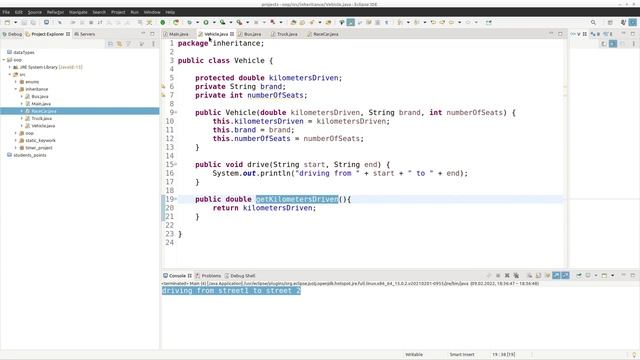Viewport: 640px width, 360px height.
Task: Open Project Explorer filter icon
Action: tap(128, 44)
